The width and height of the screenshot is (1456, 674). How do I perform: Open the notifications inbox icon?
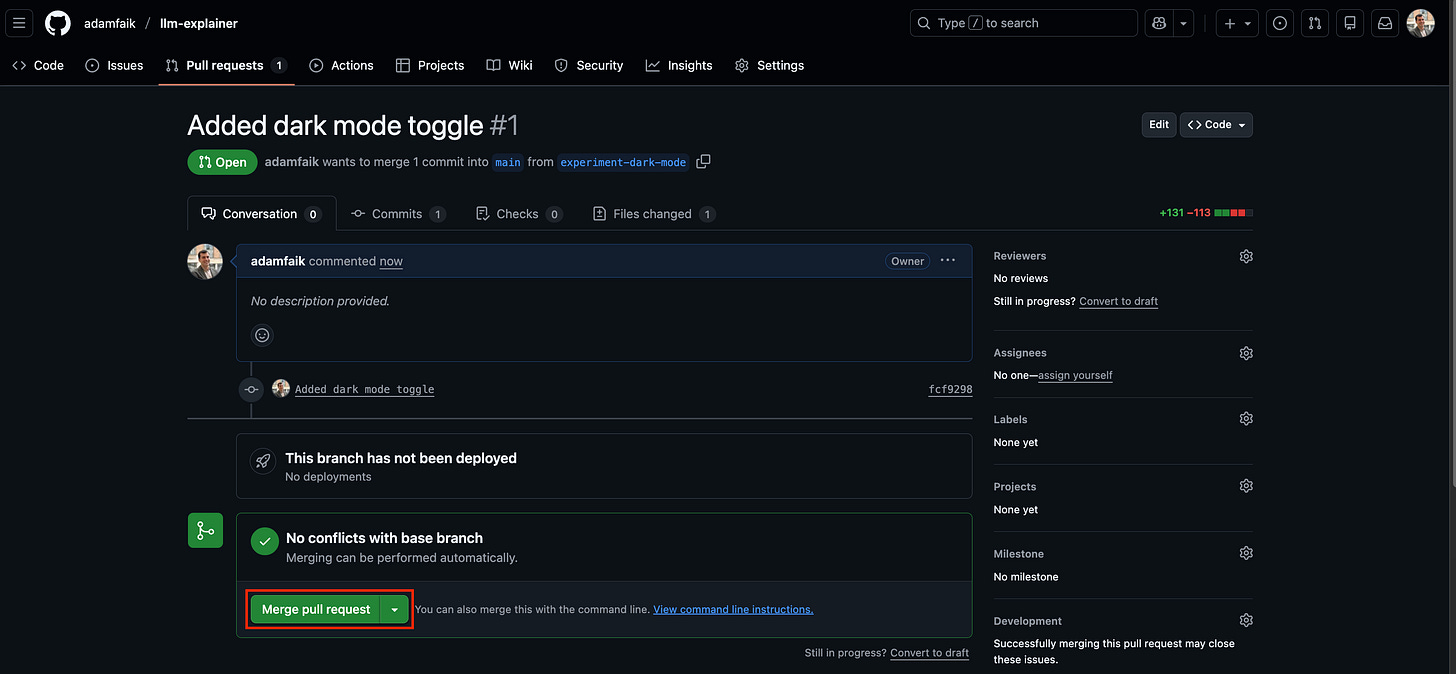pyautogui.click(x=1384, y=22)
